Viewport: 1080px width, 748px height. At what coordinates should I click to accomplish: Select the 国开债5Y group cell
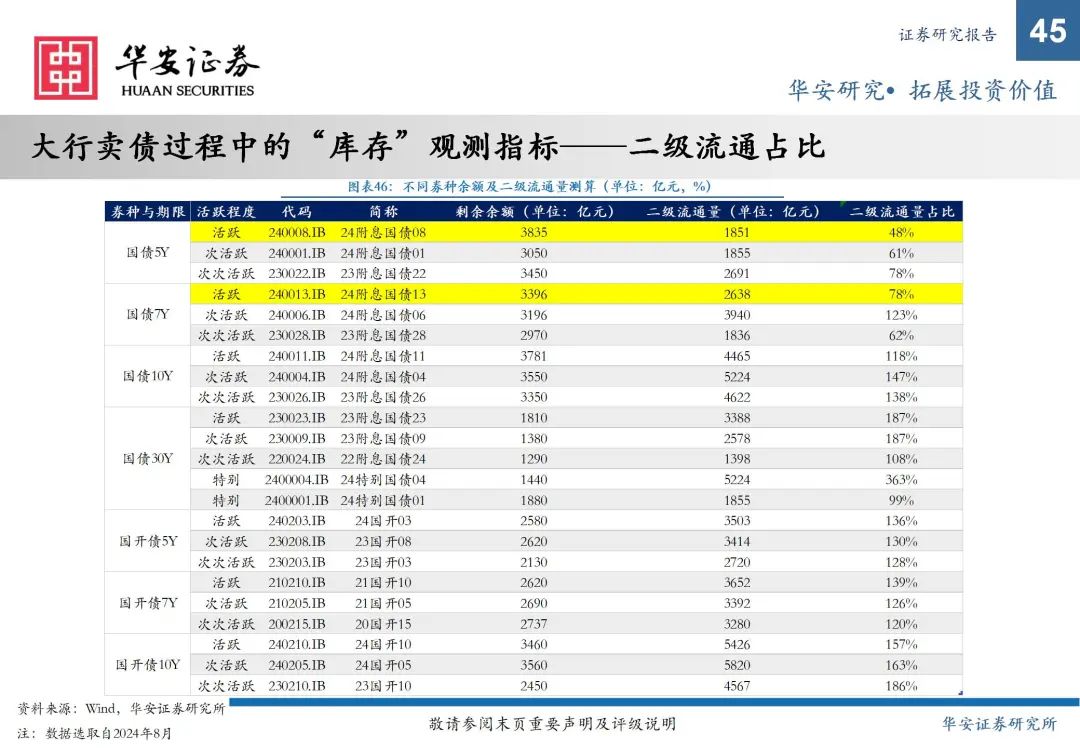coord(147,541)
